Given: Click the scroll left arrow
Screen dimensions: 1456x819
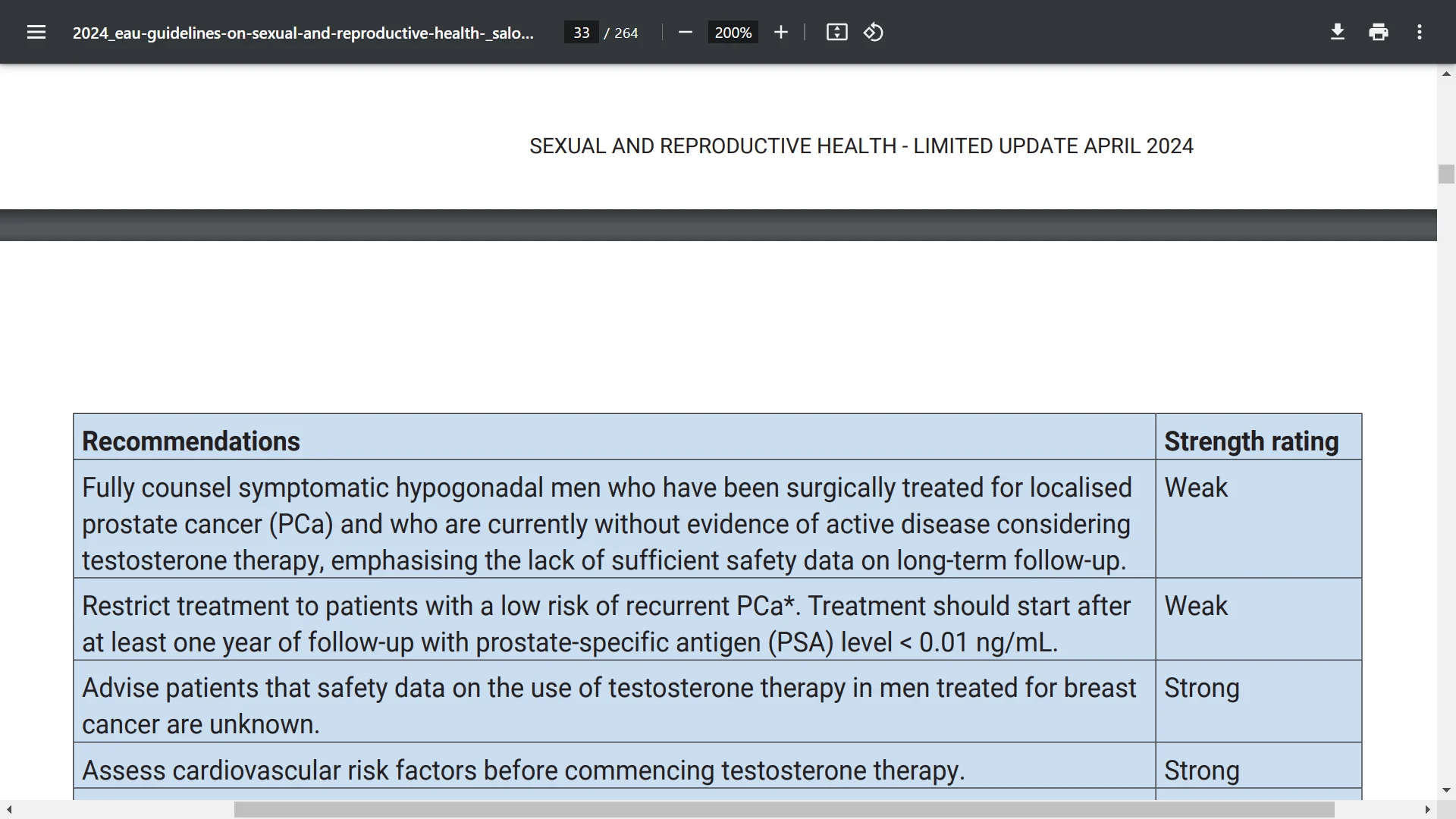Looking at the screenshot, I should coord(9,810).
